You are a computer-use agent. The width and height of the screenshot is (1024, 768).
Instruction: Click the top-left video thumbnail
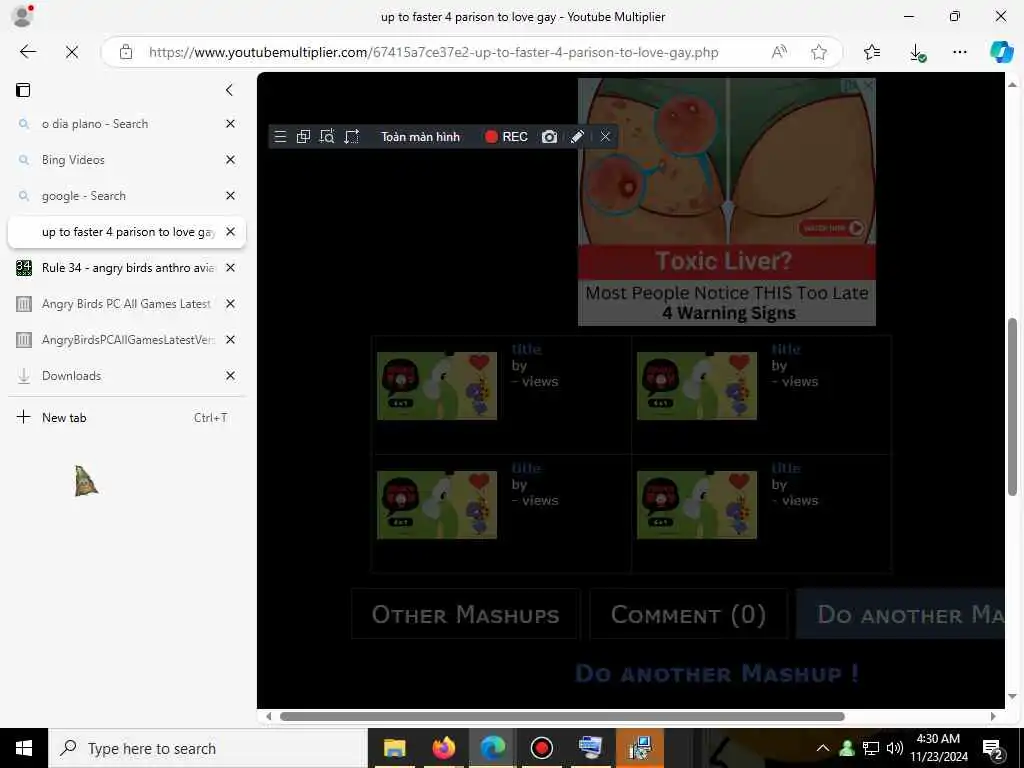(437, 386)
